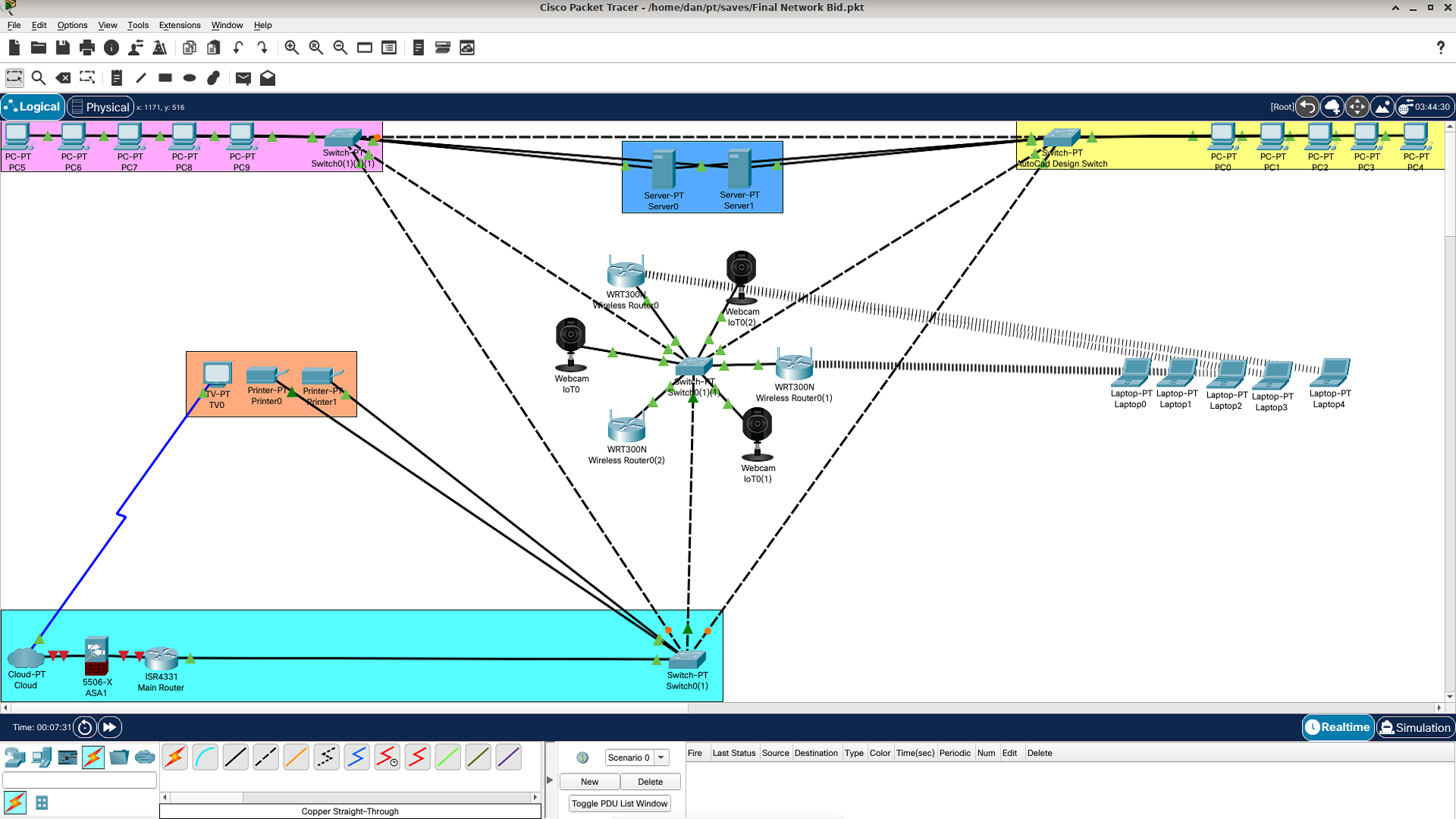
Task: Open the Edit menu
Action: coord(39,25)
